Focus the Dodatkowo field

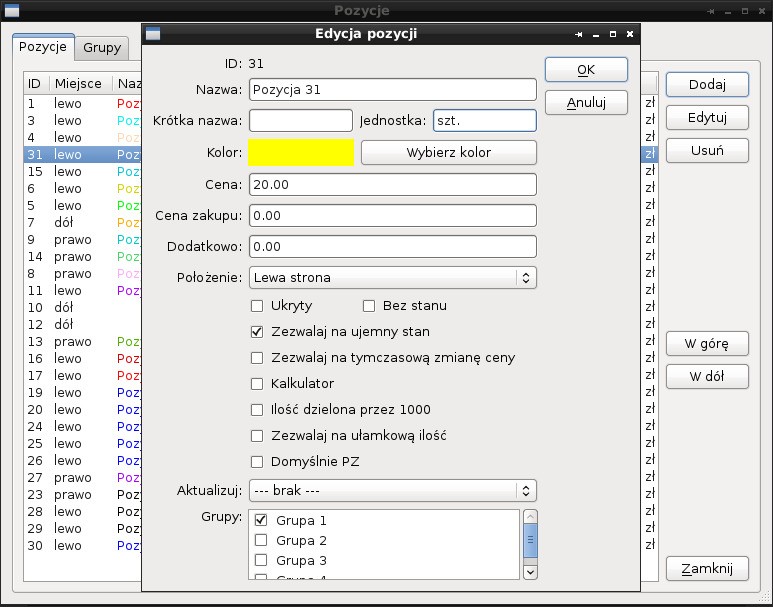tap(392, 247)
